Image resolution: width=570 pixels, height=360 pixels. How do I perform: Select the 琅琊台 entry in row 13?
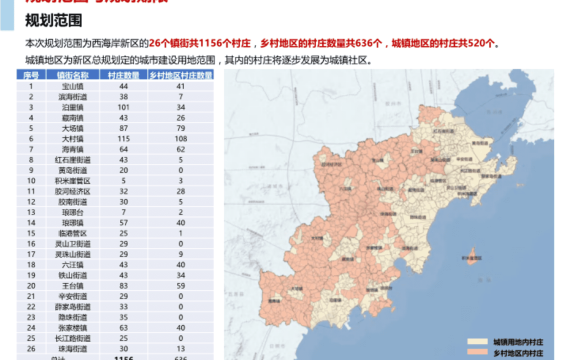coord(73,212)
